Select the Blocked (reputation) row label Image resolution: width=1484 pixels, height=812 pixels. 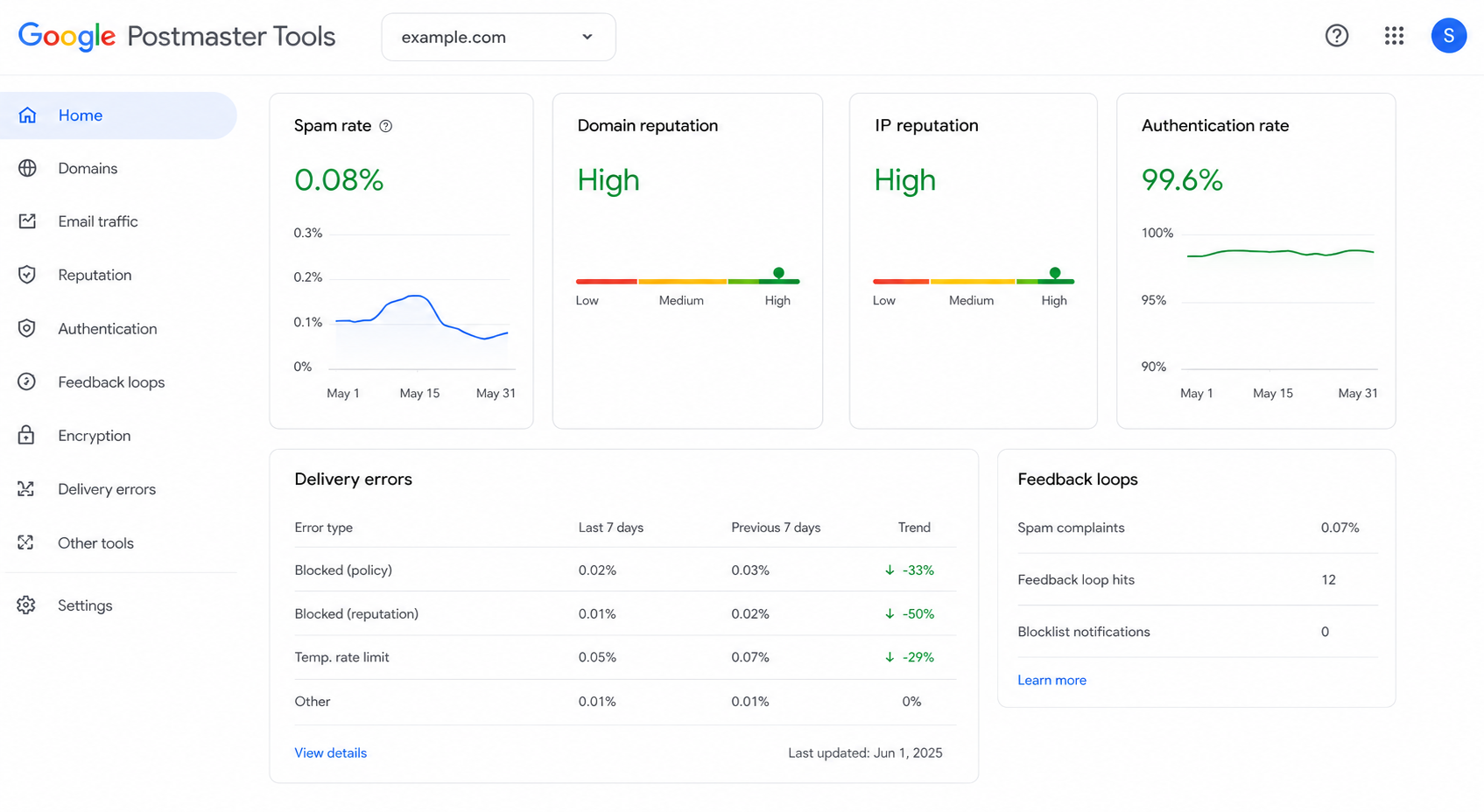point(356,614)
